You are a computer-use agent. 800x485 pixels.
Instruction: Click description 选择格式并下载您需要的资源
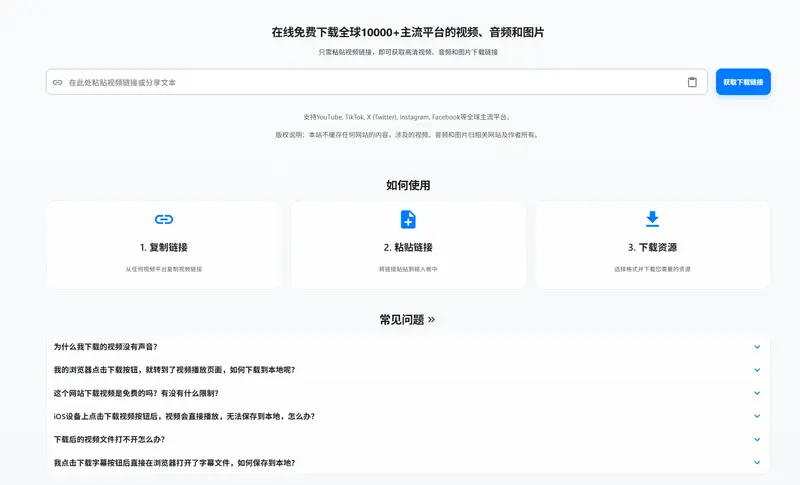click(x=652, y=269)
